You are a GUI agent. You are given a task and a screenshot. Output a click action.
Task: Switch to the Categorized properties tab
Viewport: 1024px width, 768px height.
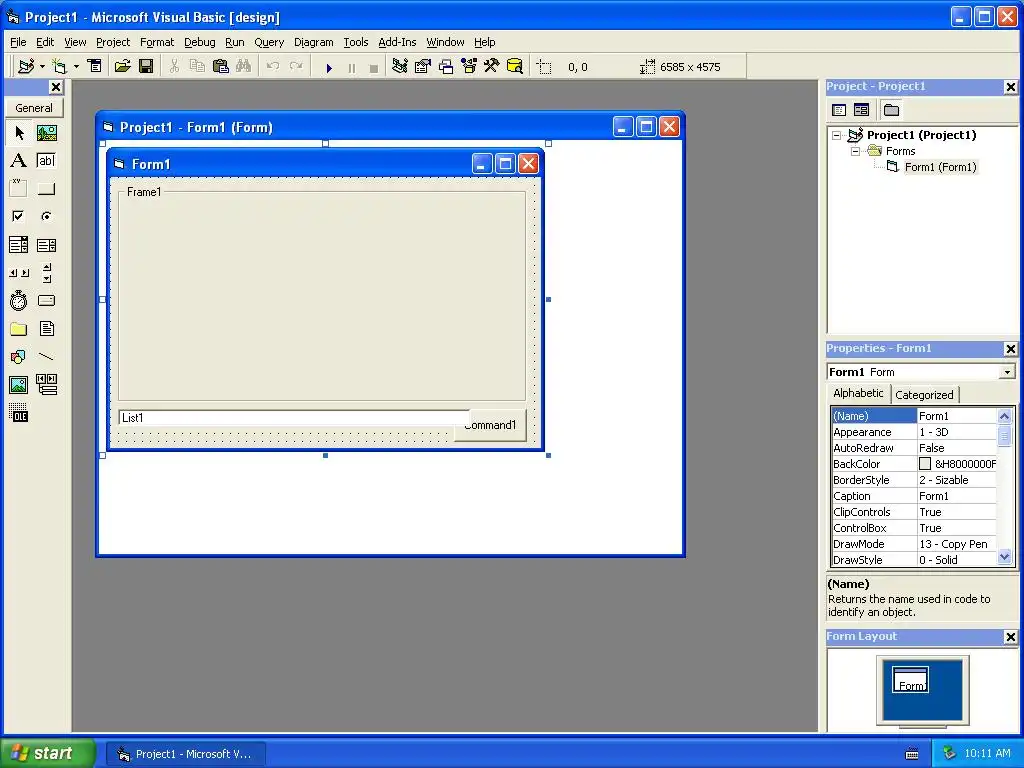point(924,394)
